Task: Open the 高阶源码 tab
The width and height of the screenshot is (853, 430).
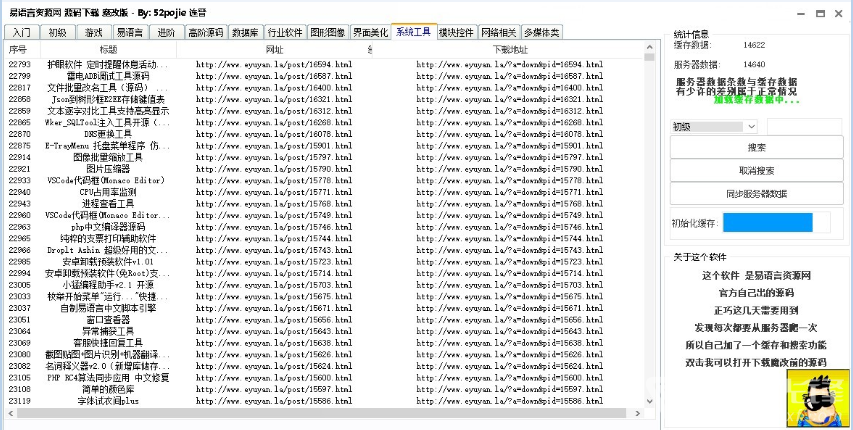Action: [x=206, y=33]
